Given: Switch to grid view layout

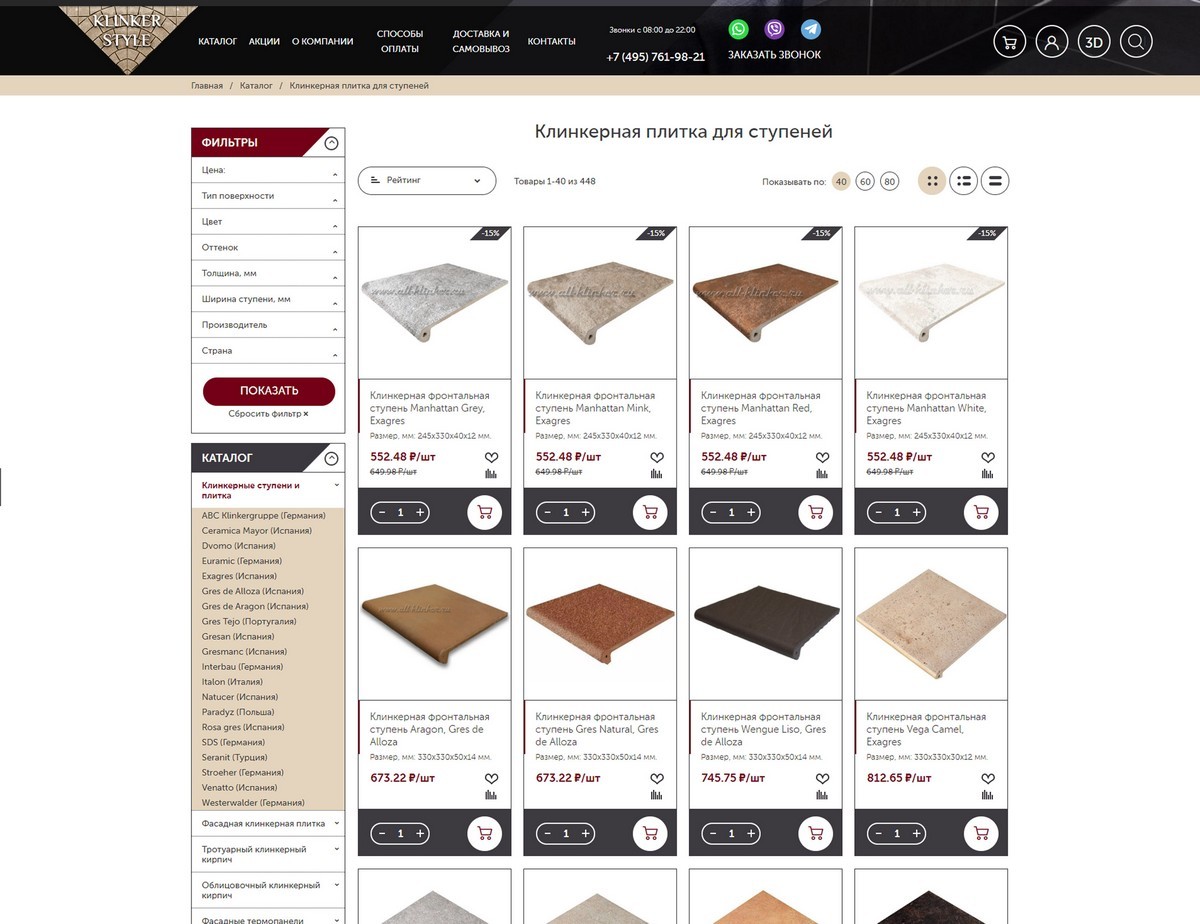Looking at the screenshot, I should point(932,181).
